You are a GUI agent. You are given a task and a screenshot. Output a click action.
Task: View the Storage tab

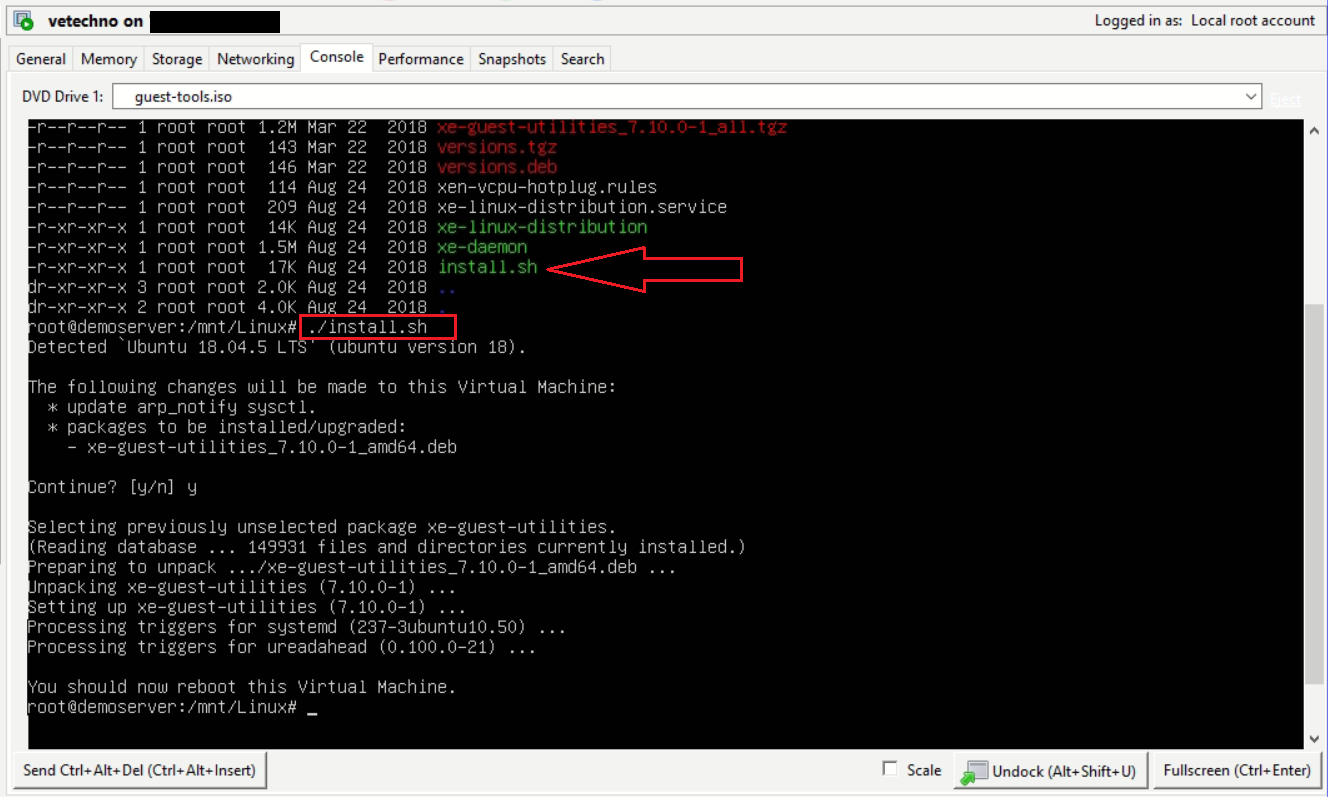pyautogui.click(x=176, y=59)
